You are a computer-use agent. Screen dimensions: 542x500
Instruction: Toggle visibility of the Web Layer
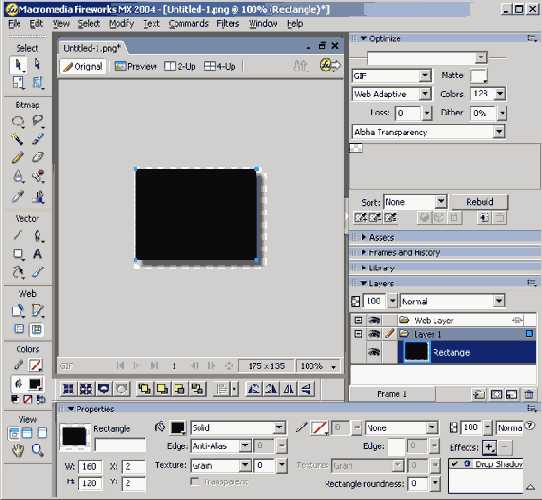374,320
